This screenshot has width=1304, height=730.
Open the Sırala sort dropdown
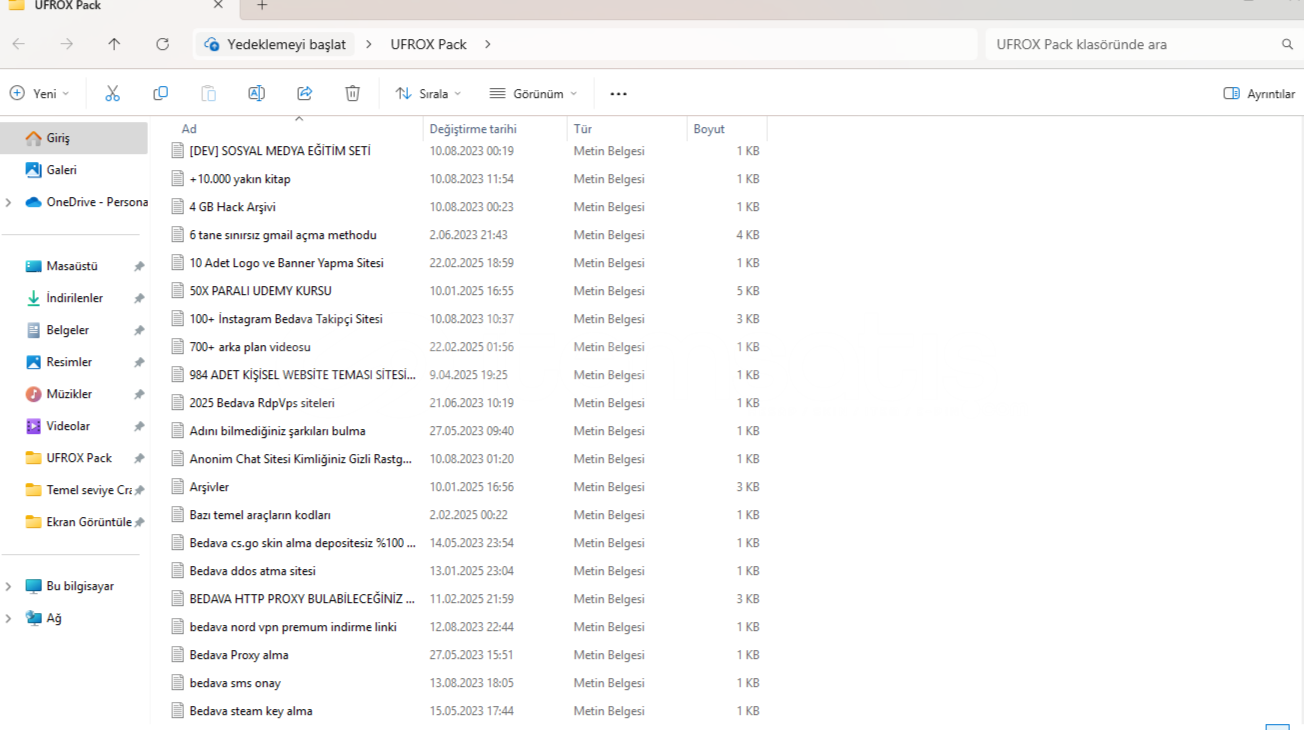(428, 93)
